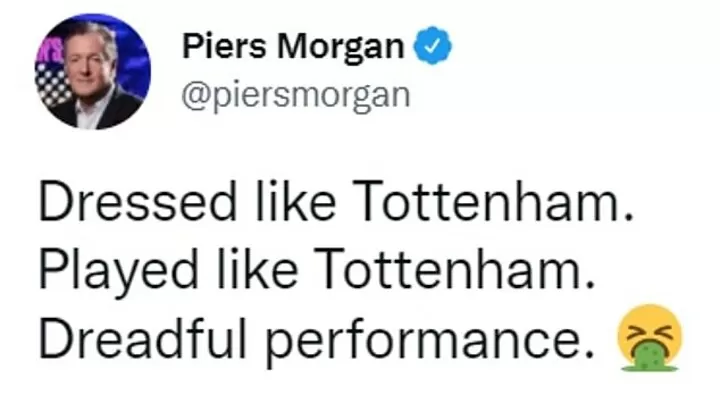Click the white tick inside the badge

pos(433,45)
